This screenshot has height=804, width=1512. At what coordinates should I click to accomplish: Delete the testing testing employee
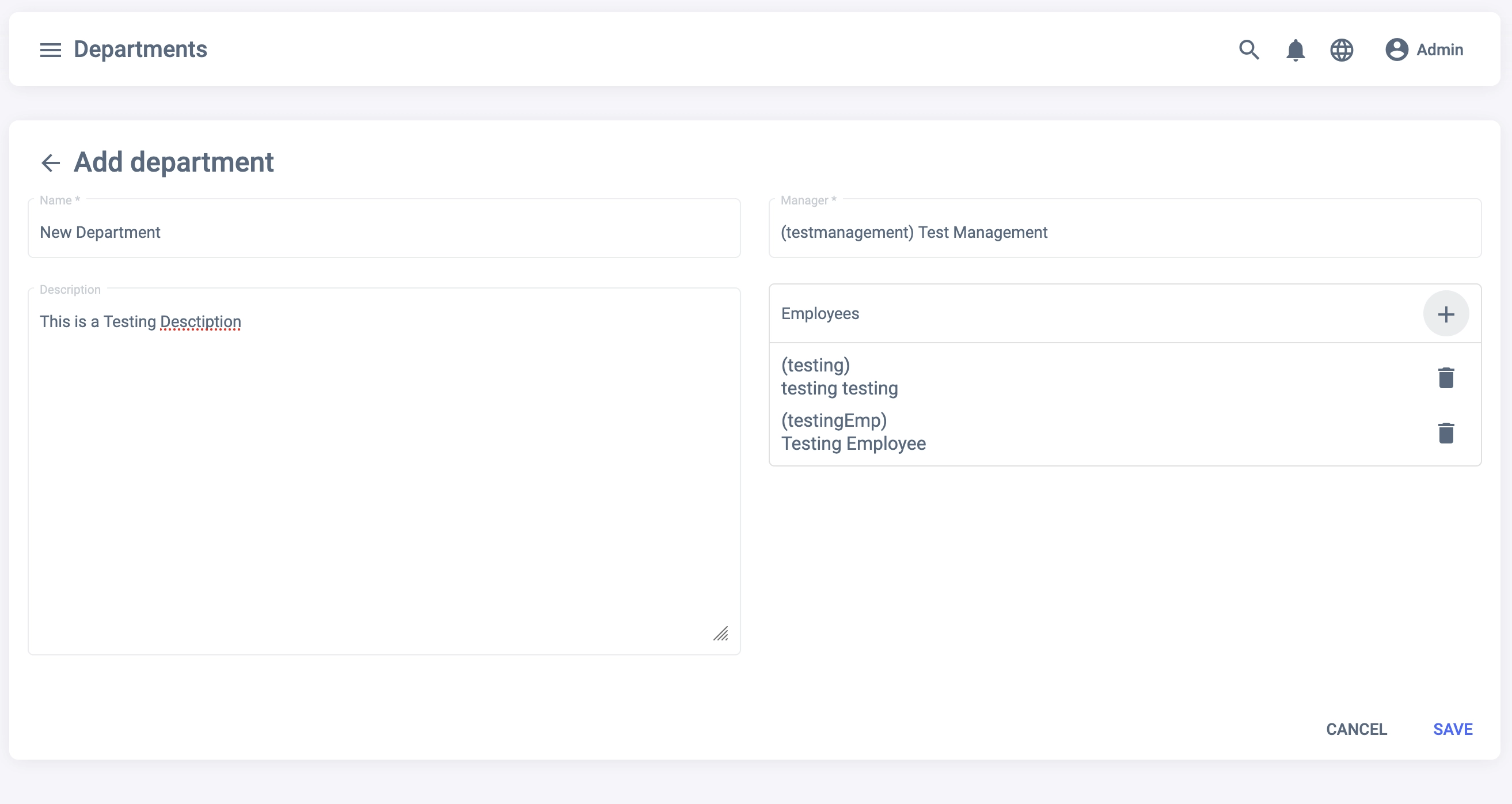point(1446,378)
